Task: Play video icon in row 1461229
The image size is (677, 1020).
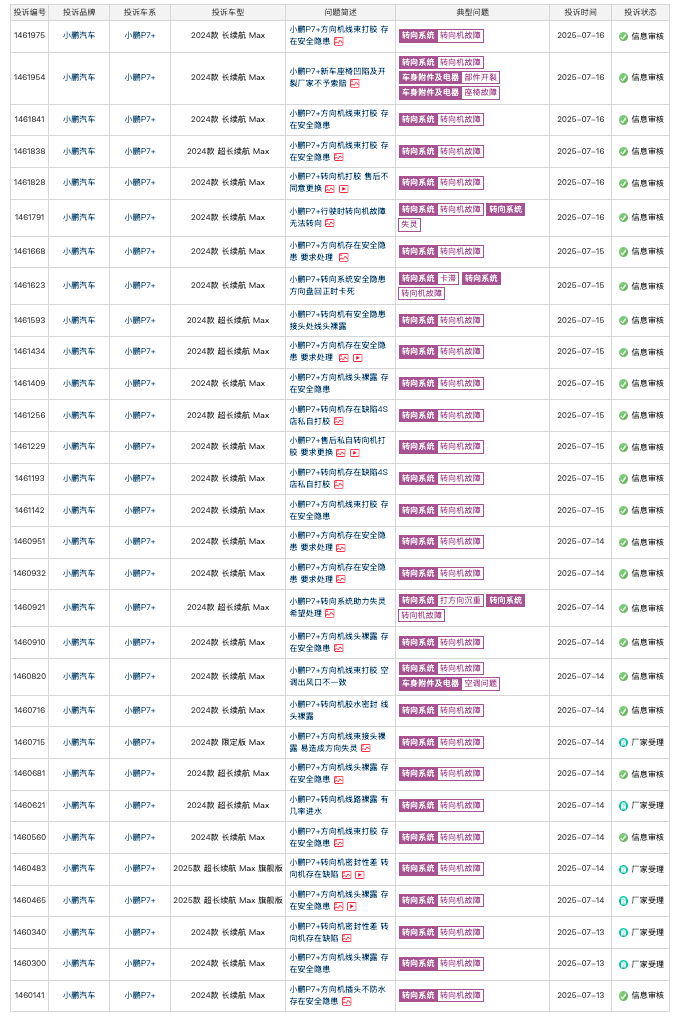Action: 355,453
